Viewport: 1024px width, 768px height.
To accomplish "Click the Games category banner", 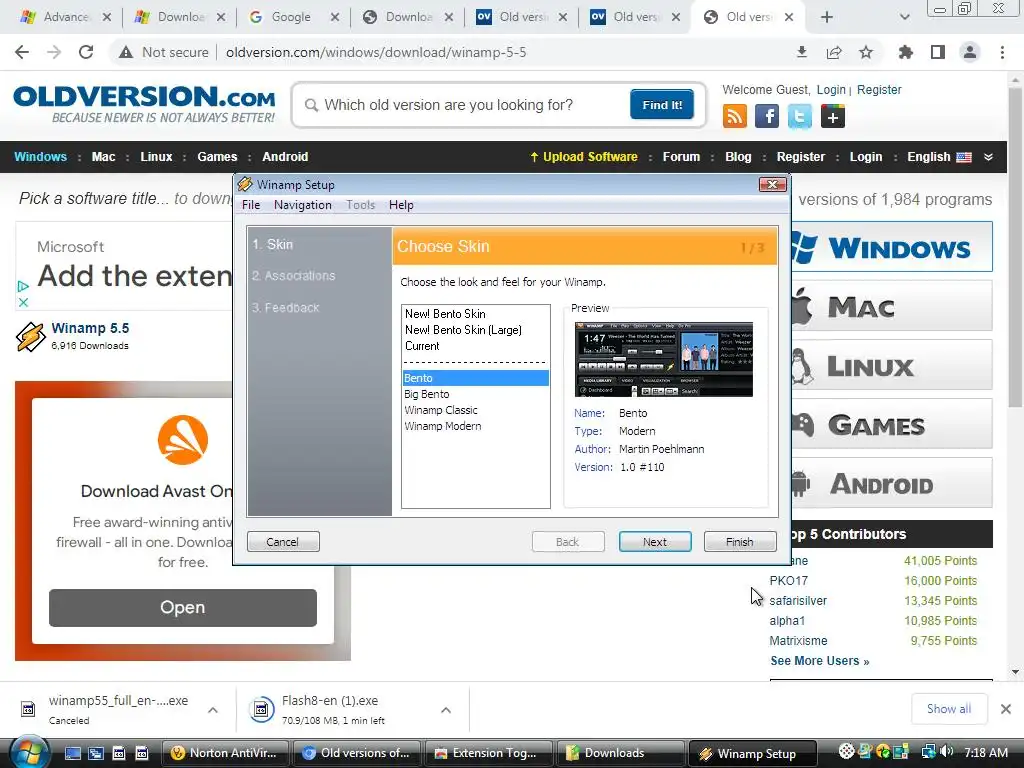I will 892,424.
